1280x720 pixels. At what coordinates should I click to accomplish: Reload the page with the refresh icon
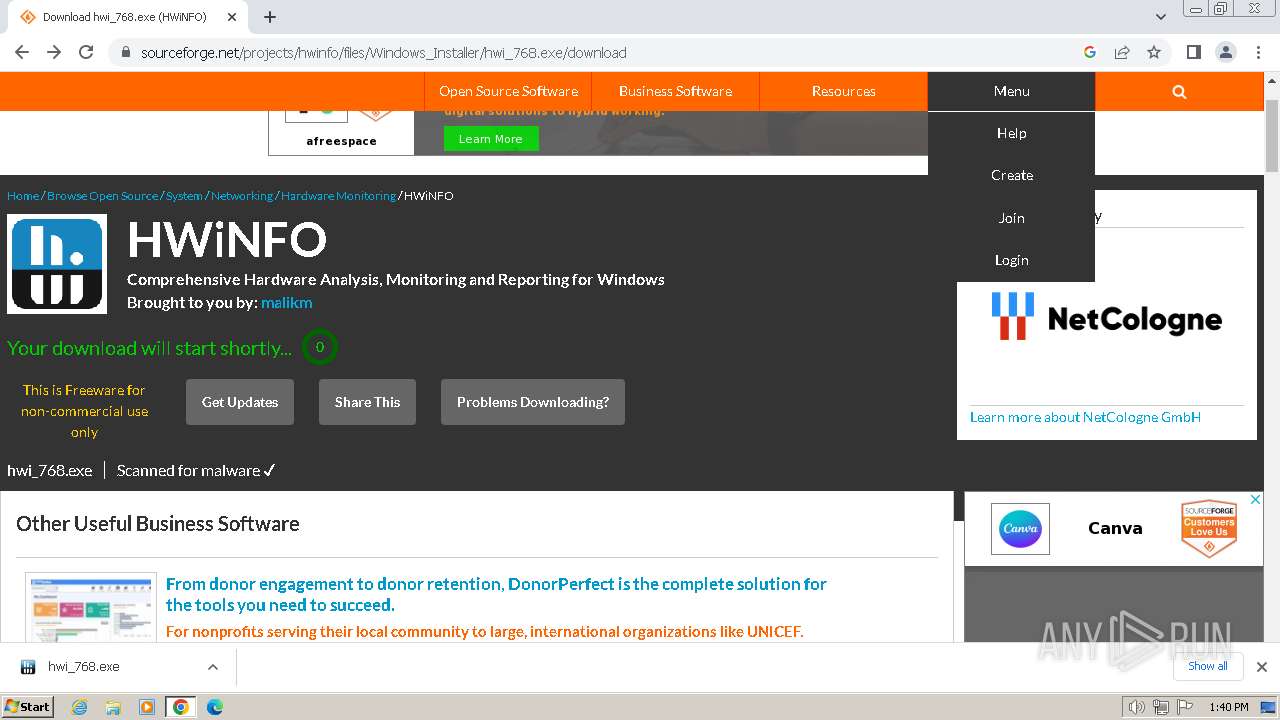point(86,52)
